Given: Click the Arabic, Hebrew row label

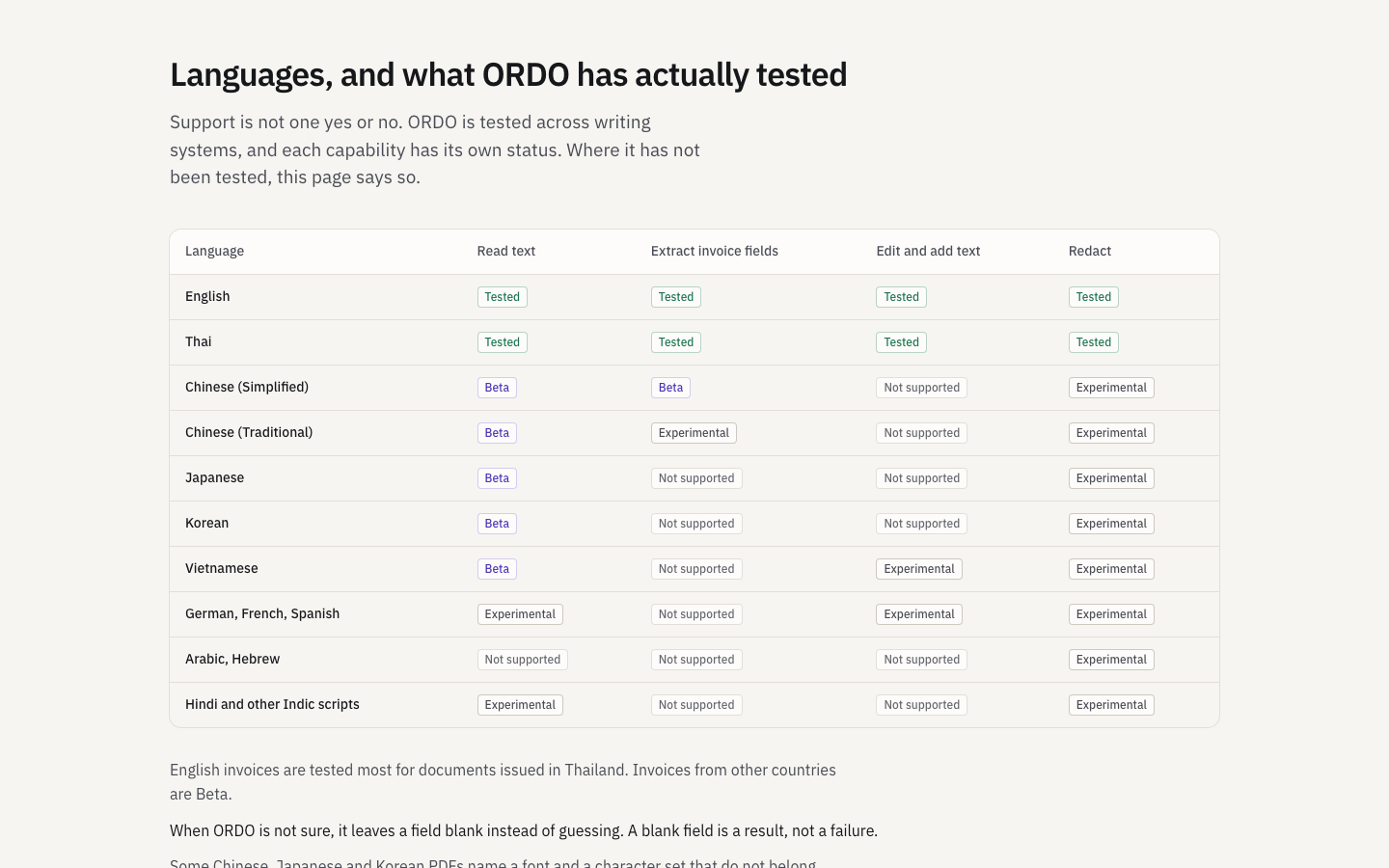Looking at the screenshot, I should [x=232, y=659].
